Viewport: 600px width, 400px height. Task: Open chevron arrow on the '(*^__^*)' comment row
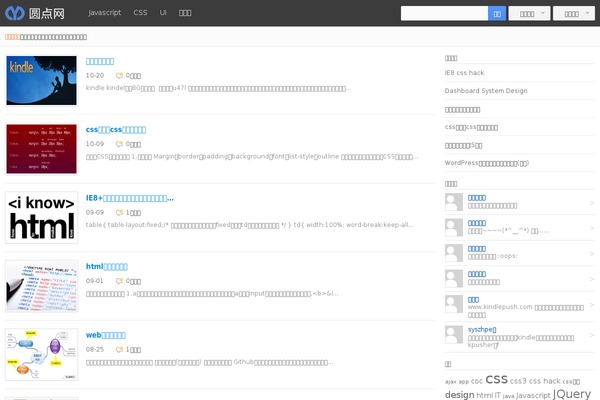click(x=592, y=228)
